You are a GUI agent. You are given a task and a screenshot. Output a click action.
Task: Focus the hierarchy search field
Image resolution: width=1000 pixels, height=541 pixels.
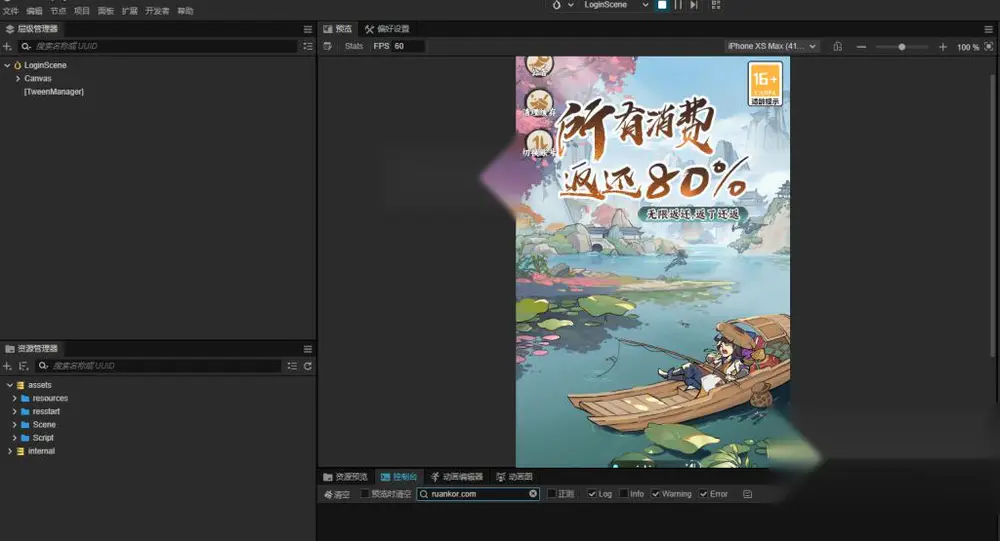pyautogui.click(x=165, y=47)
